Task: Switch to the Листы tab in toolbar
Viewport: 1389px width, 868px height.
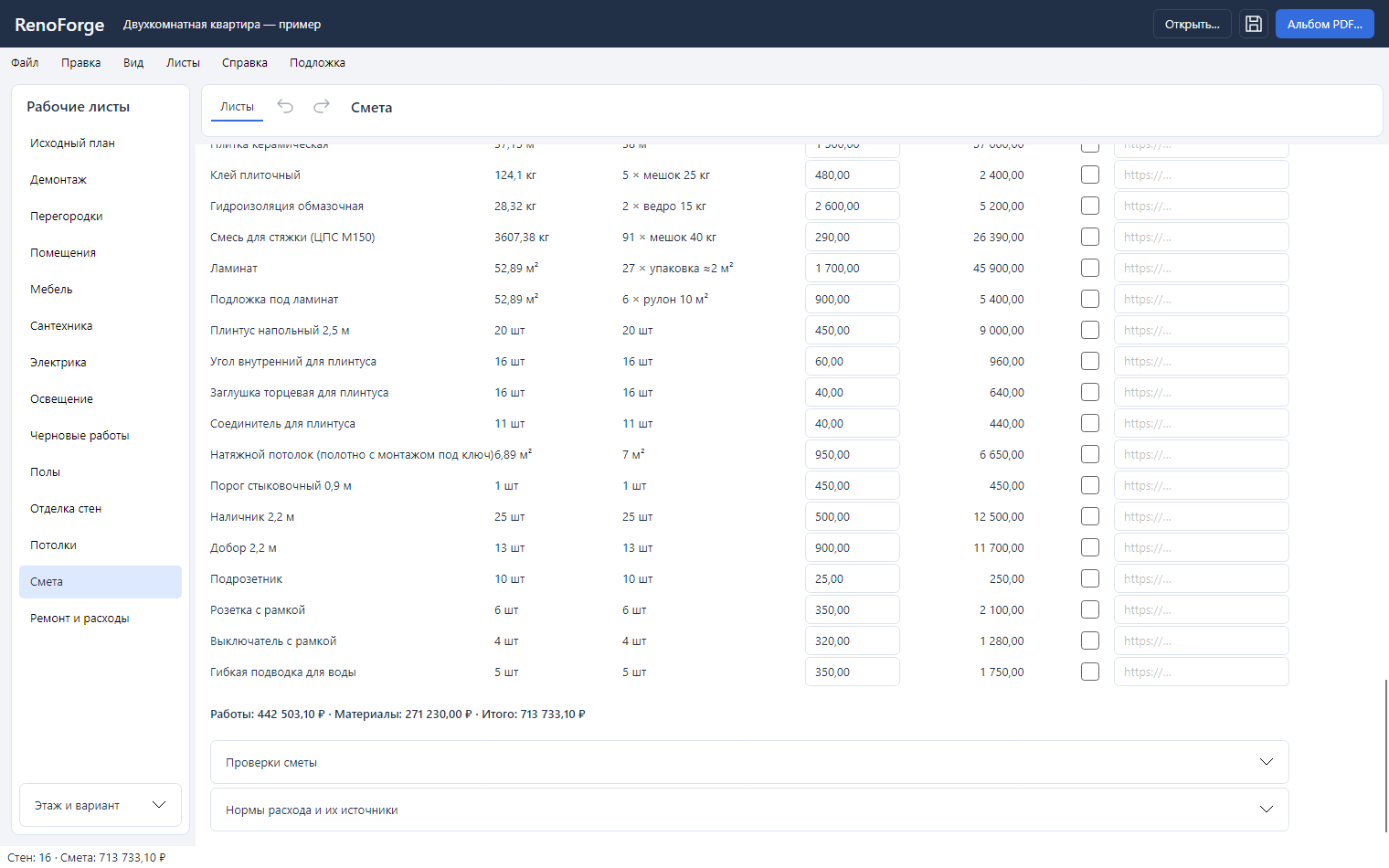Action: tap(237, 107)
